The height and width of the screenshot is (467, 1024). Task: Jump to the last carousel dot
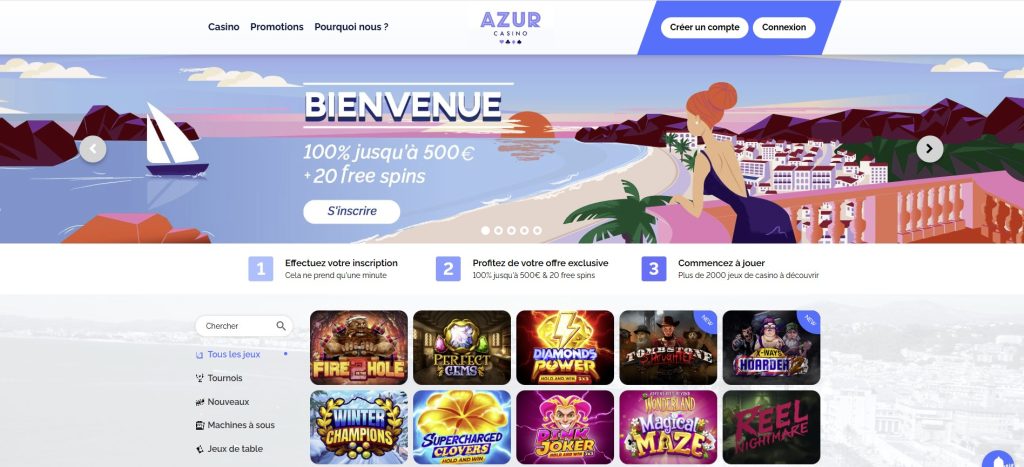pos(537,231)
